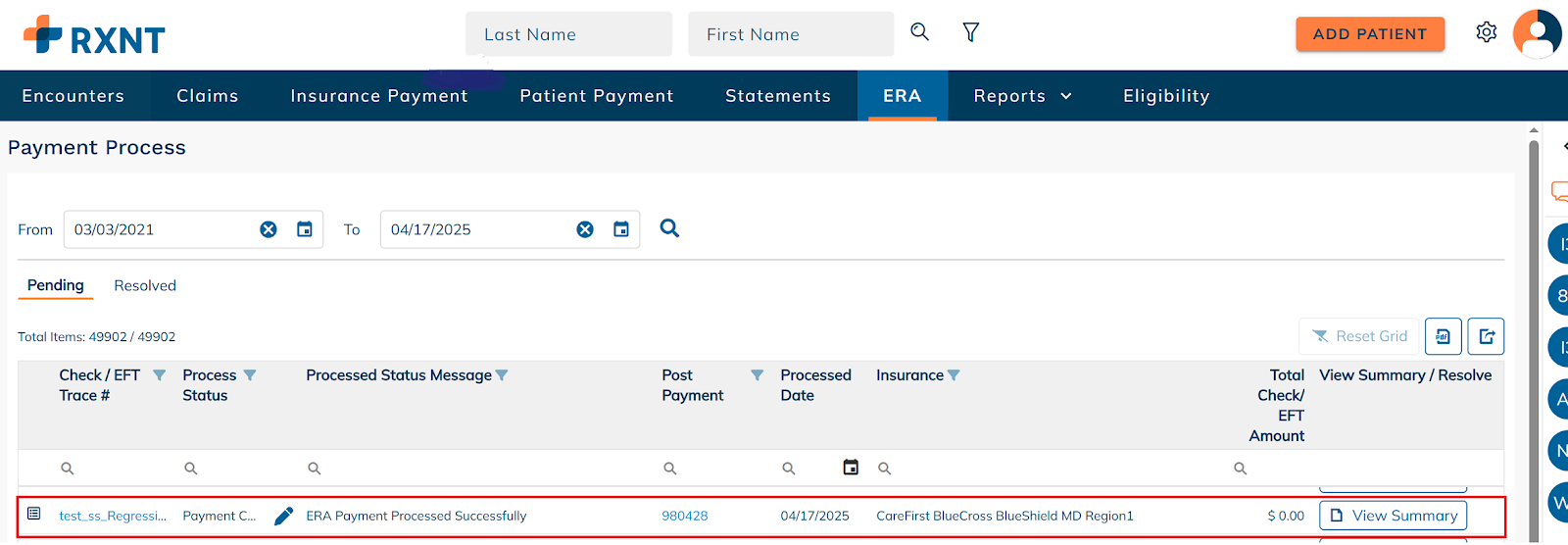
Task: Switch to the Resolved tab
Action: 145,285
